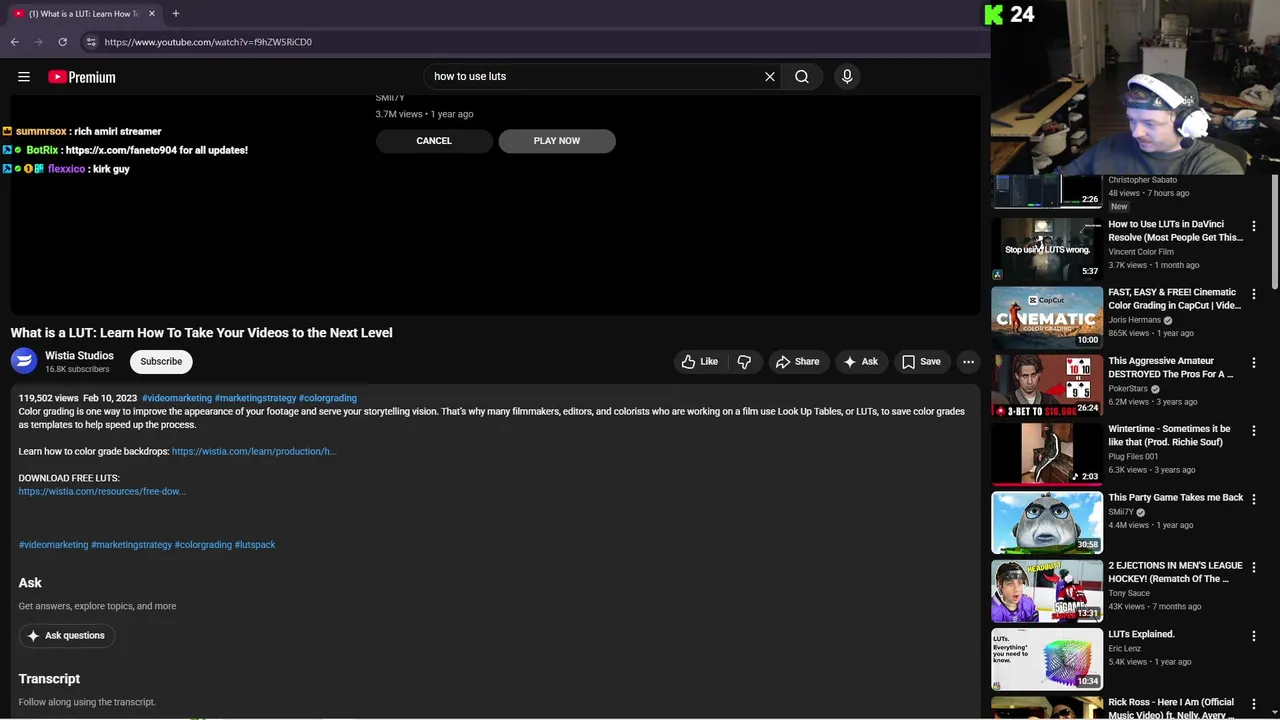Open 'How to Use LUTs in DaVinci Resolve' title
Image resolution: width=1280 pixels, height=720 pixels.
point(1175,231)
